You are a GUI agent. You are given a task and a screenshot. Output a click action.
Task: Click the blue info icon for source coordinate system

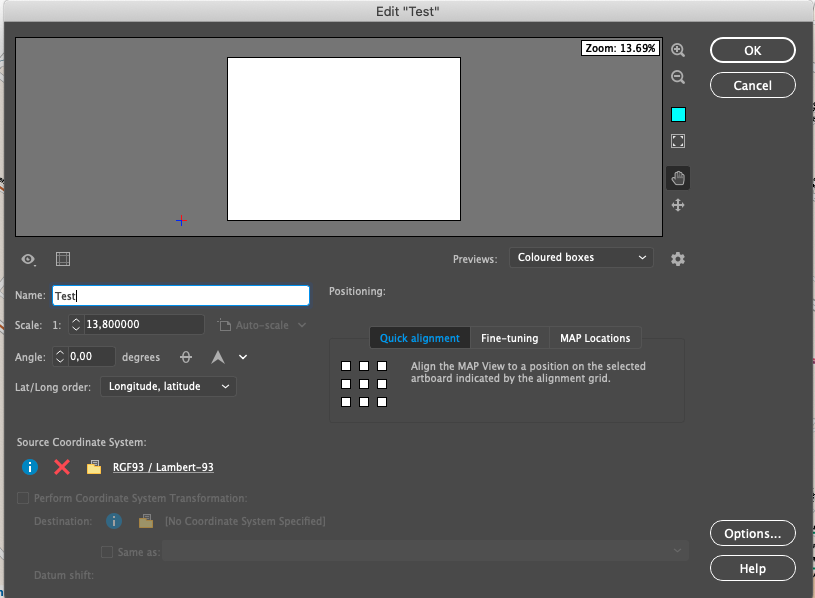coord(30,467)
